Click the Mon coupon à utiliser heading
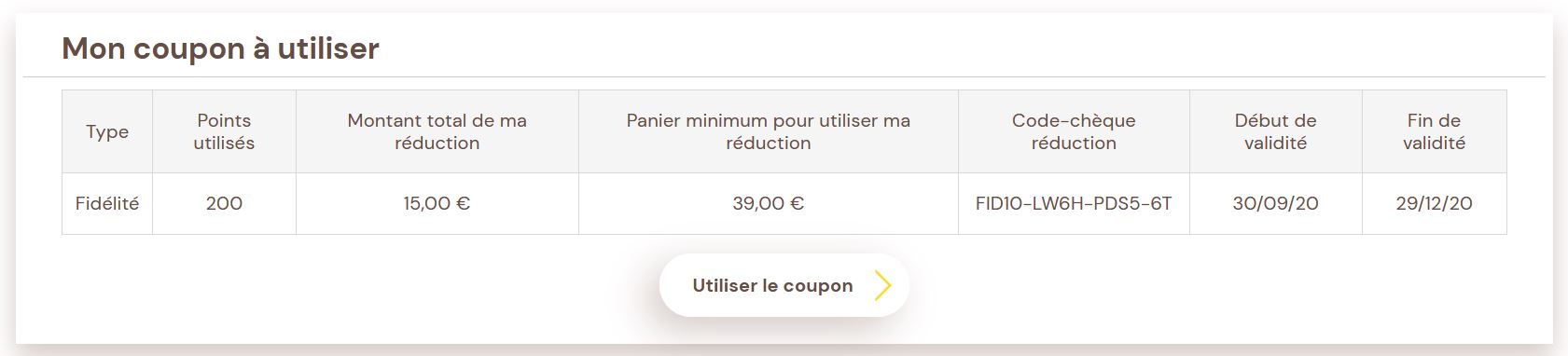 click(220, 48)
